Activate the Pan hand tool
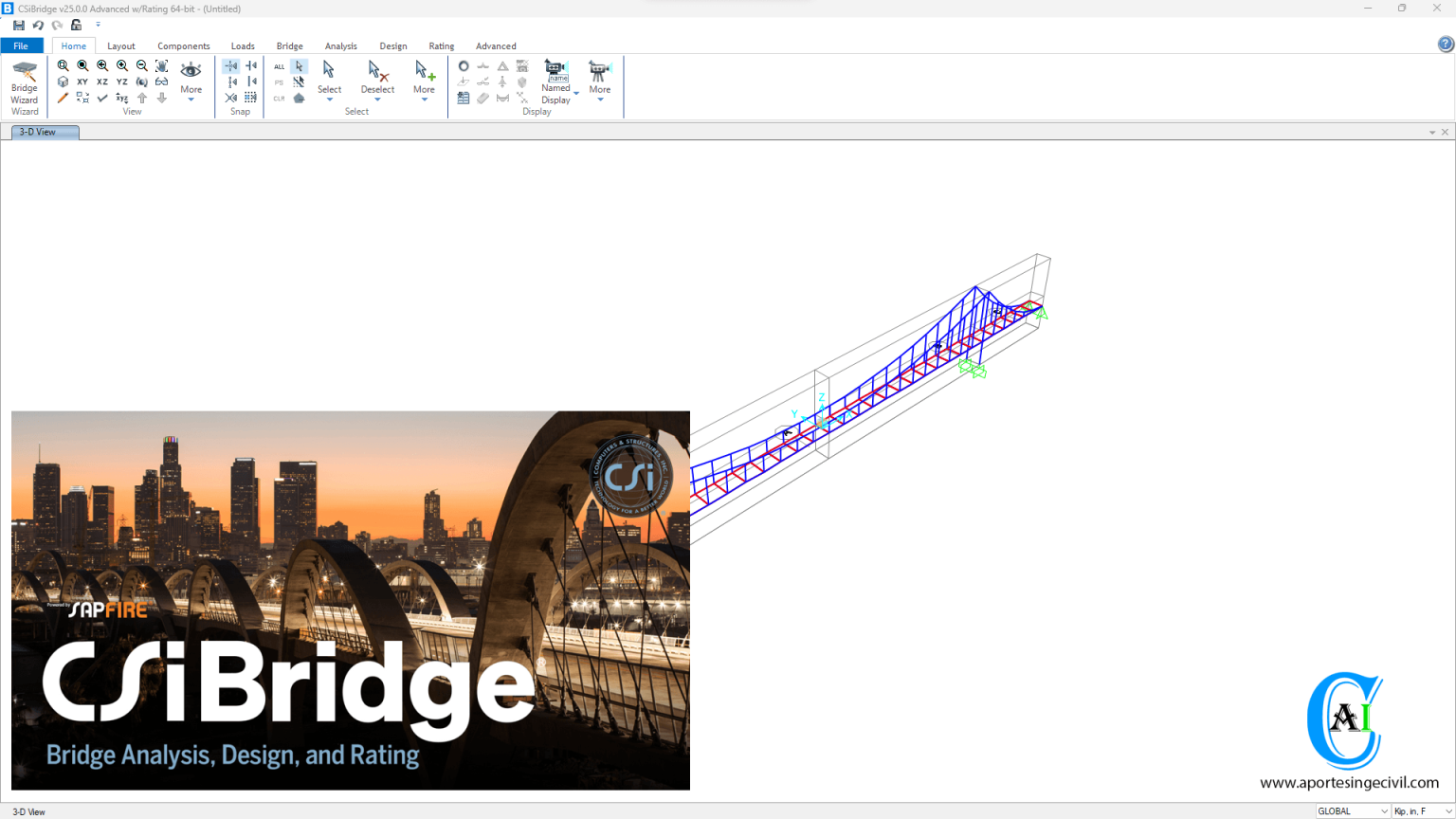Screen dimensions: 1456x819 (162, 66)
